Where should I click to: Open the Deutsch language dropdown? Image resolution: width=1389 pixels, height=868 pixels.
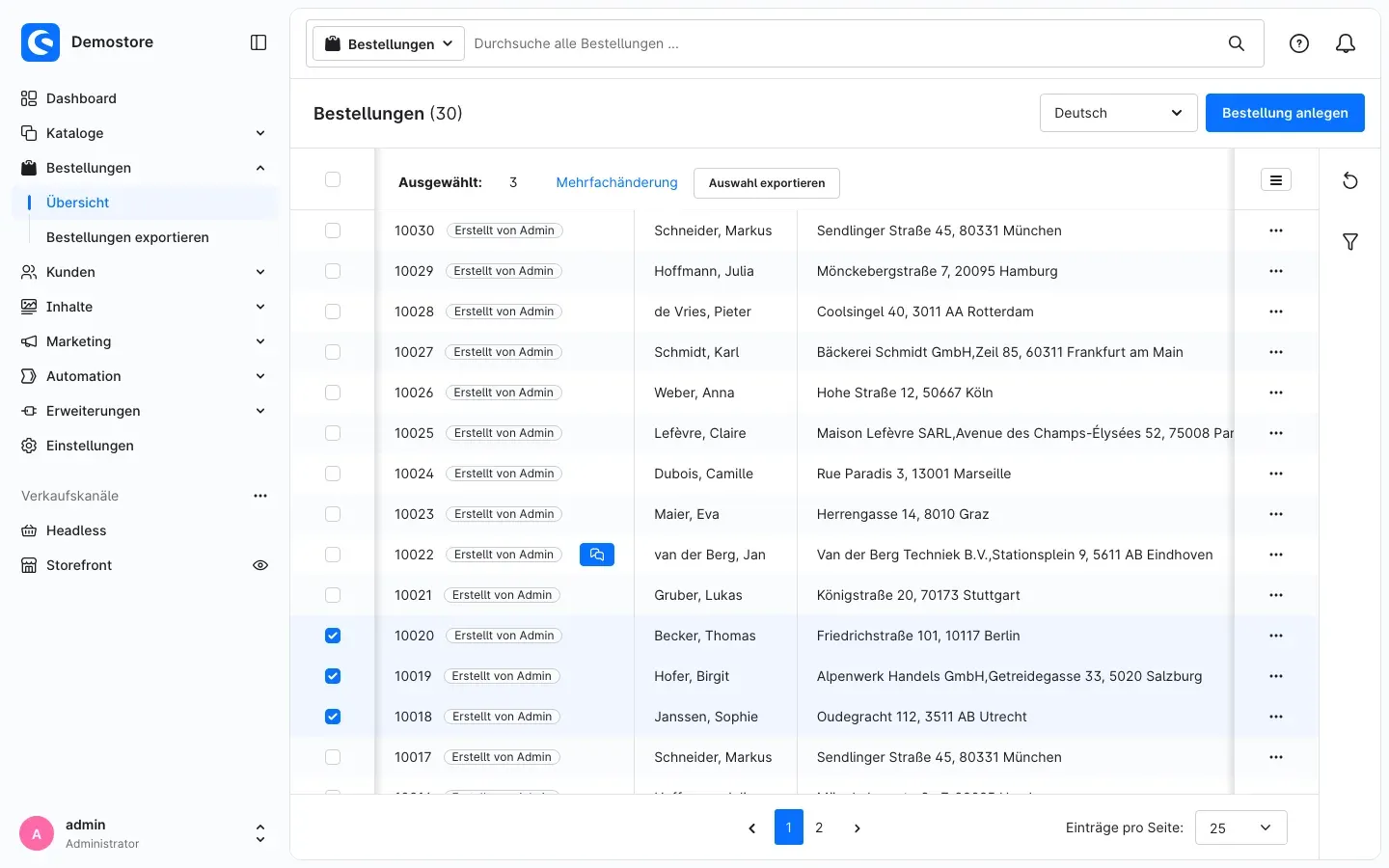click(1119, 113)
